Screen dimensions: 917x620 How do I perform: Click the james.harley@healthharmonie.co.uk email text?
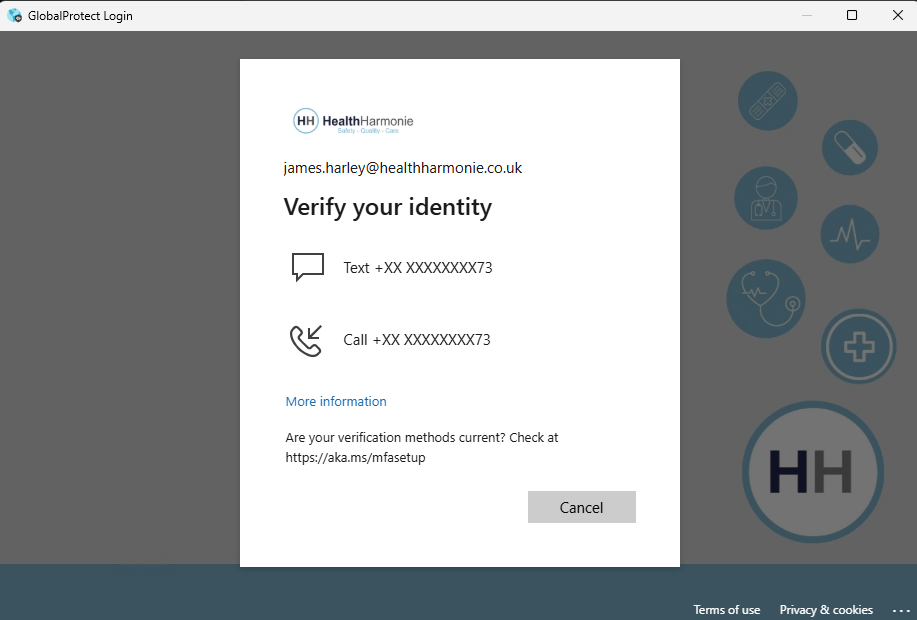[x=402, y=168]
